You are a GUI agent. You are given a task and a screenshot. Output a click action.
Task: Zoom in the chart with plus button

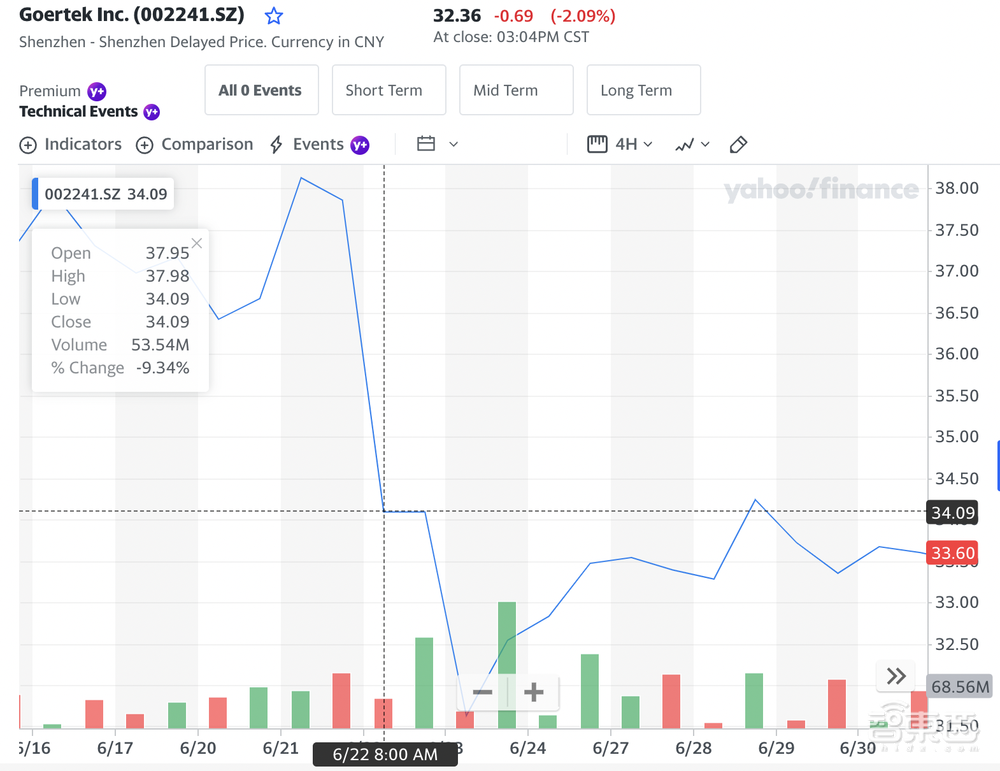click(534, 692)
